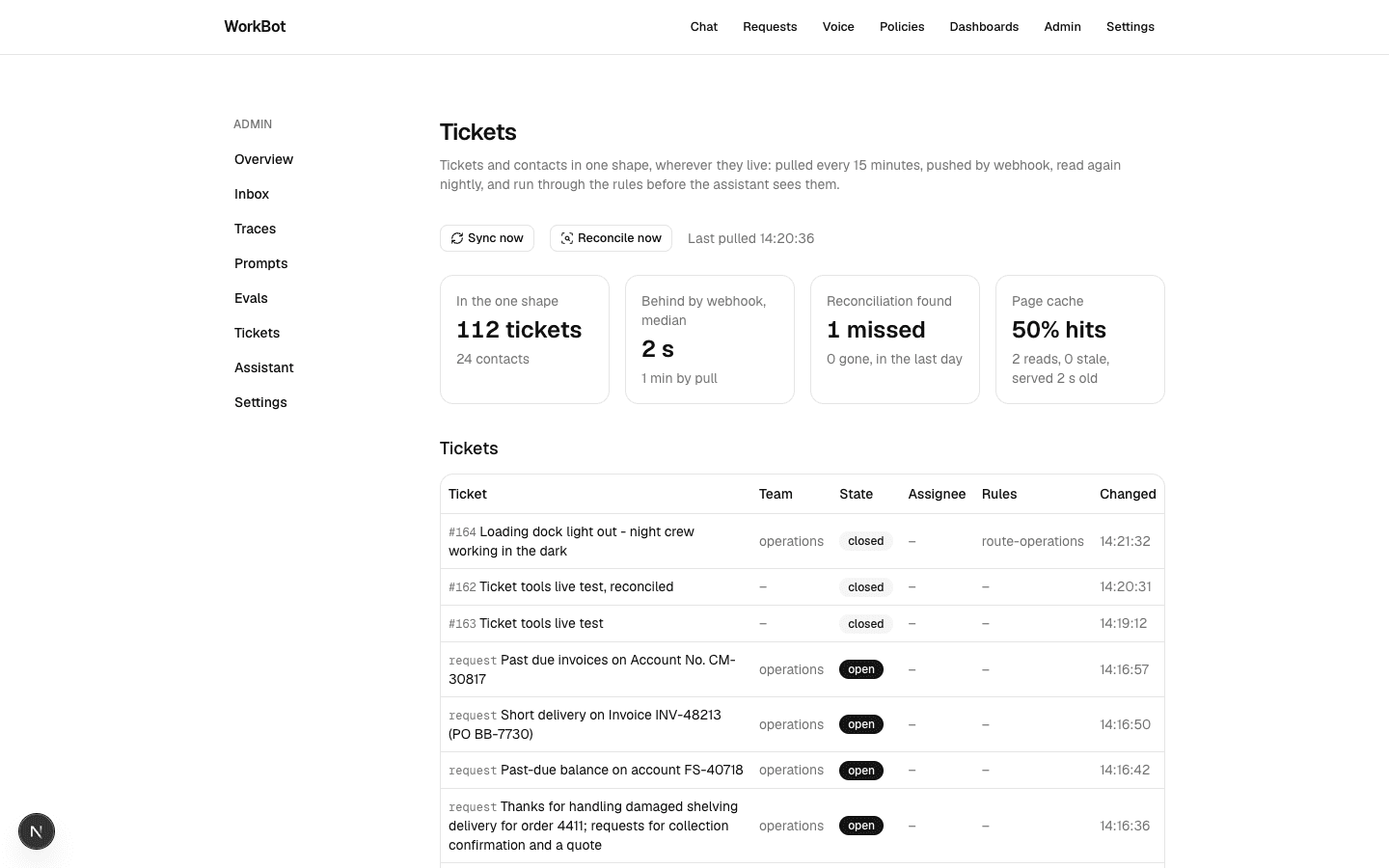Click the Behind by webhook median card

(x=710, y=339)
